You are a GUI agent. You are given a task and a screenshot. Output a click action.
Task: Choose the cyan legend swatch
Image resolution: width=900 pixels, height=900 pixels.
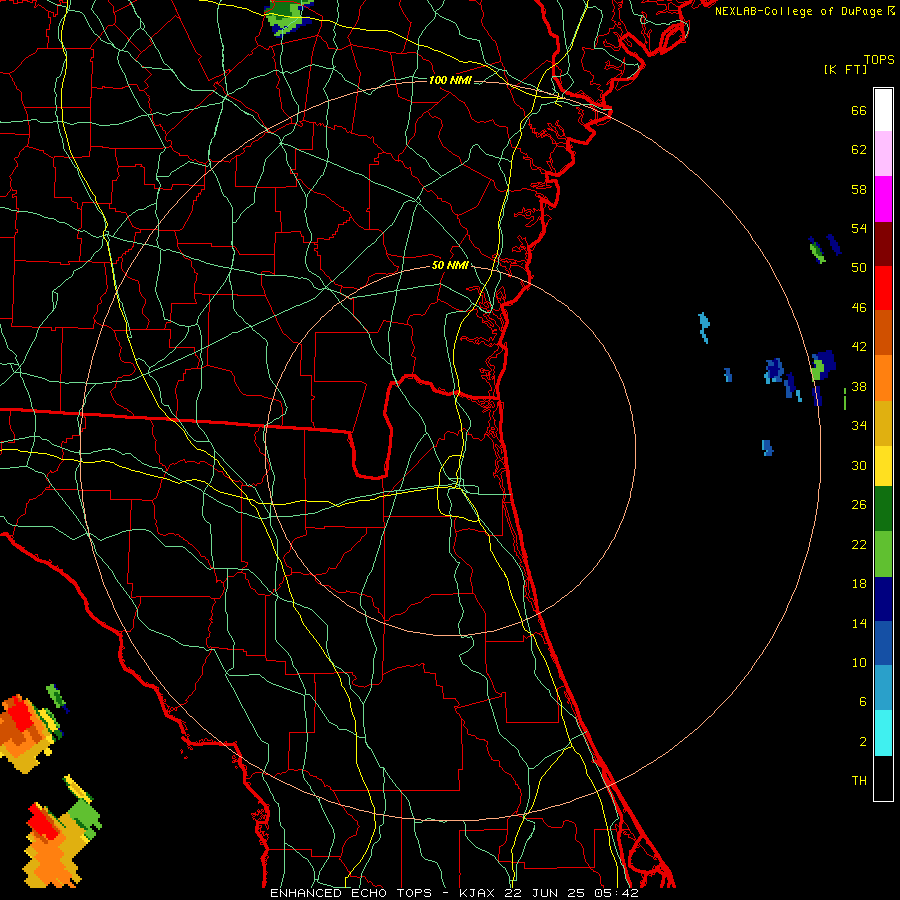coord(883,732)
